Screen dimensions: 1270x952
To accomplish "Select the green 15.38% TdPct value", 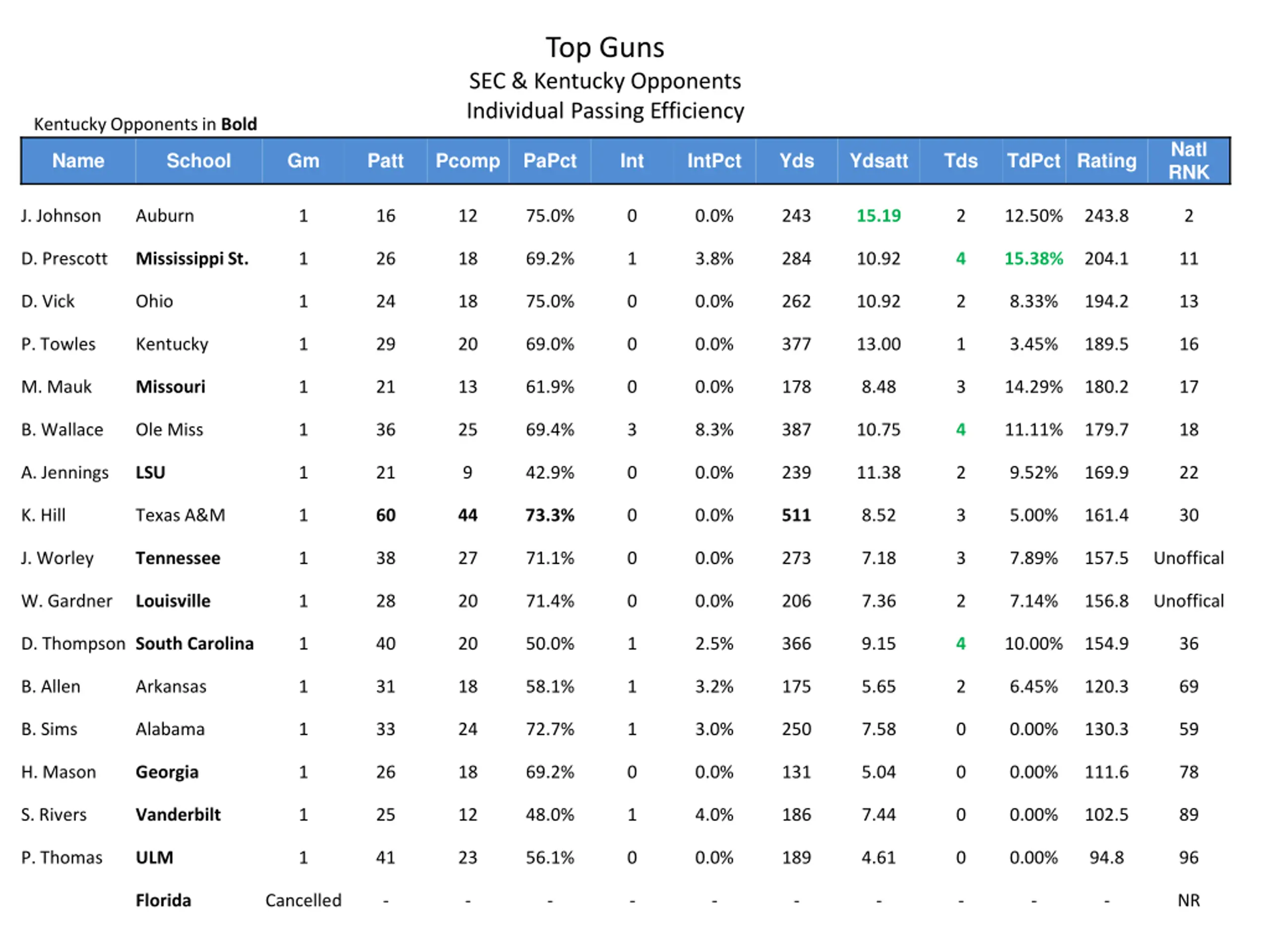I will pos(1033,259).
